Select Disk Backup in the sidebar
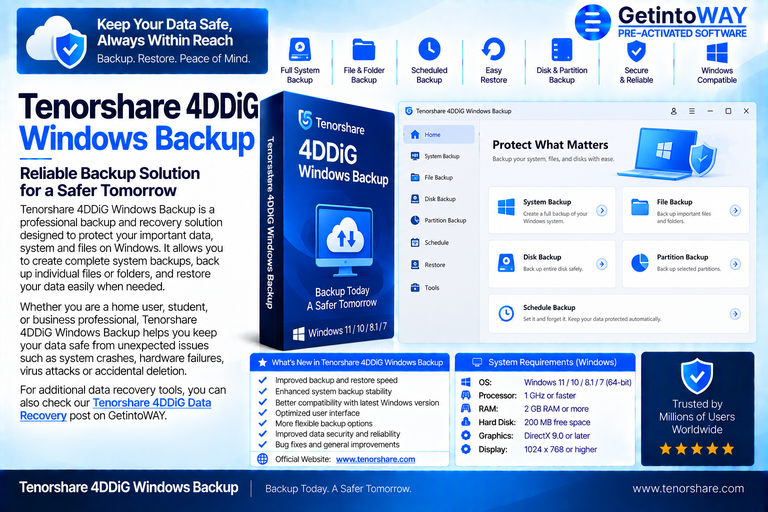Viewport: 768px width, 512px height. click(438, 199)
